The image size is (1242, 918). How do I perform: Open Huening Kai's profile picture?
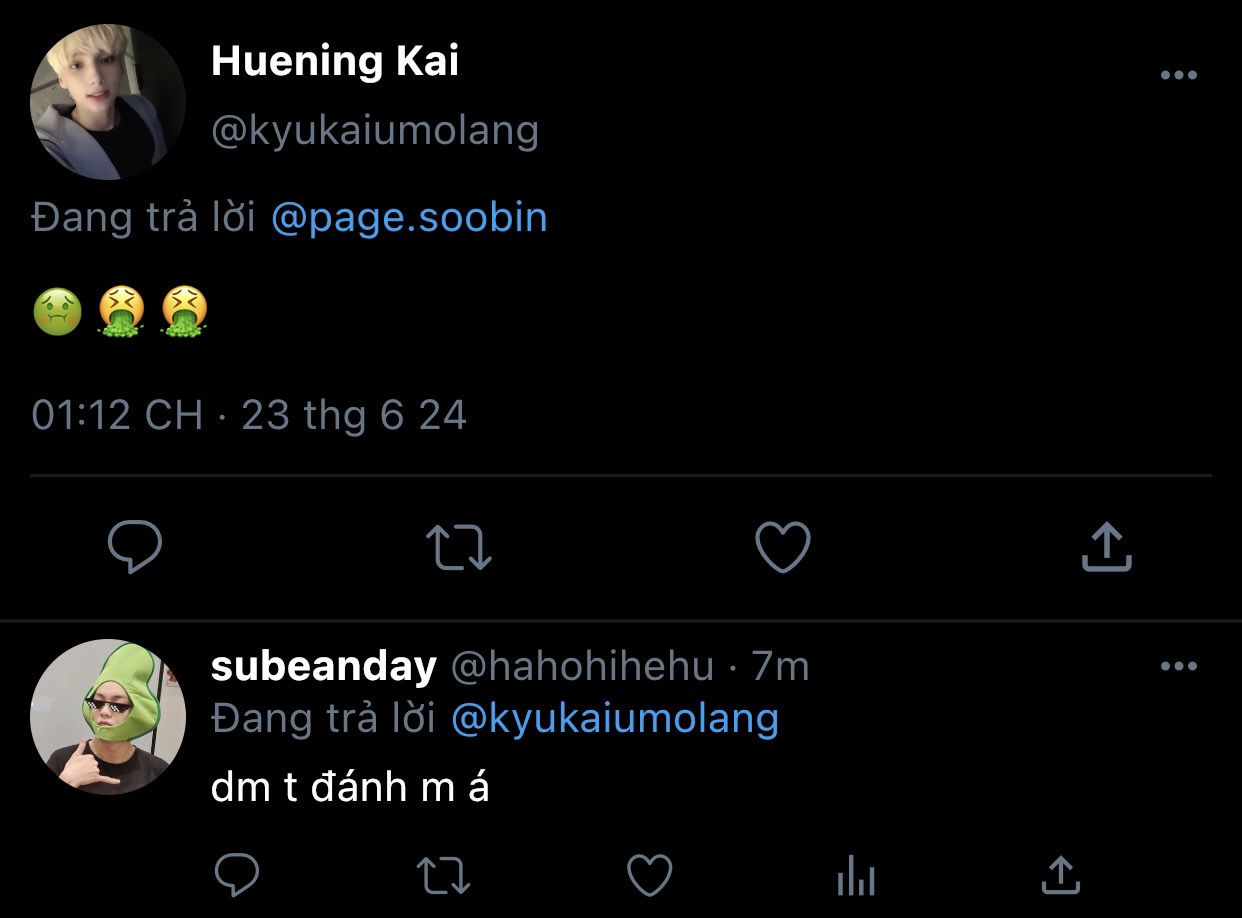108,102
